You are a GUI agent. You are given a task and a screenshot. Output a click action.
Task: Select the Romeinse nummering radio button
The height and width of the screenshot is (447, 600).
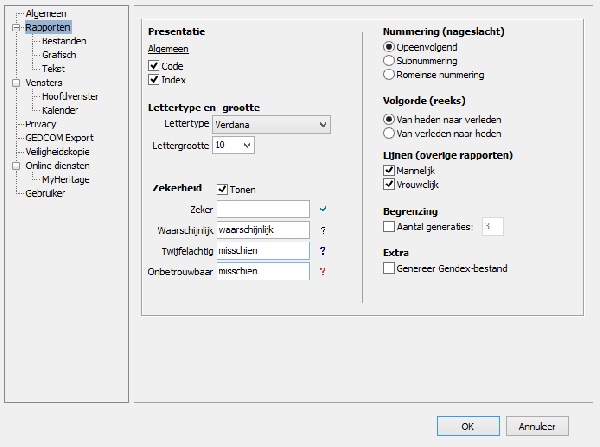[389, 74]
